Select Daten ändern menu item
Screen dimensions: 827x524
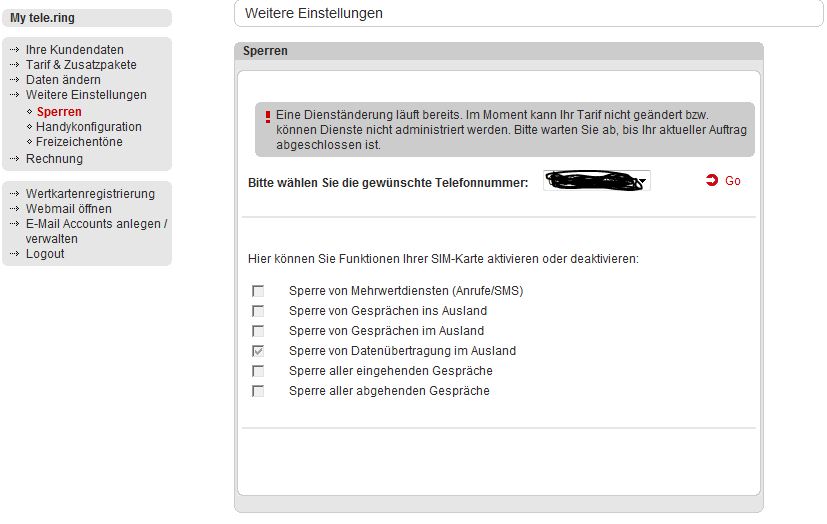[63, 80]
